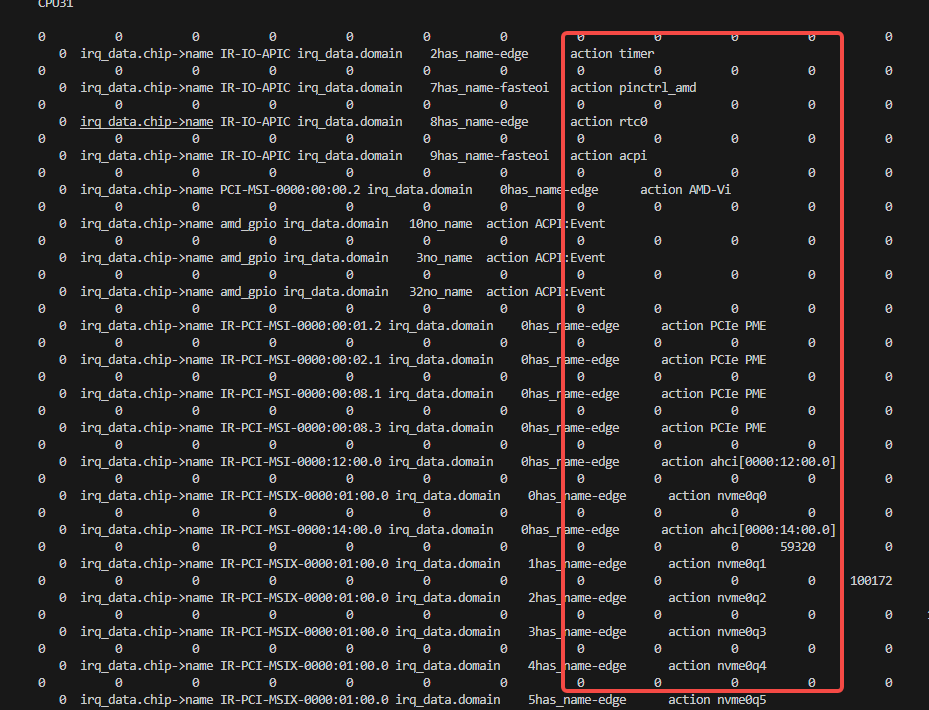
Task: Select 'ahci[0000:12:00.0]' action text
Action: pyautogui.click(x=773, y=462)
